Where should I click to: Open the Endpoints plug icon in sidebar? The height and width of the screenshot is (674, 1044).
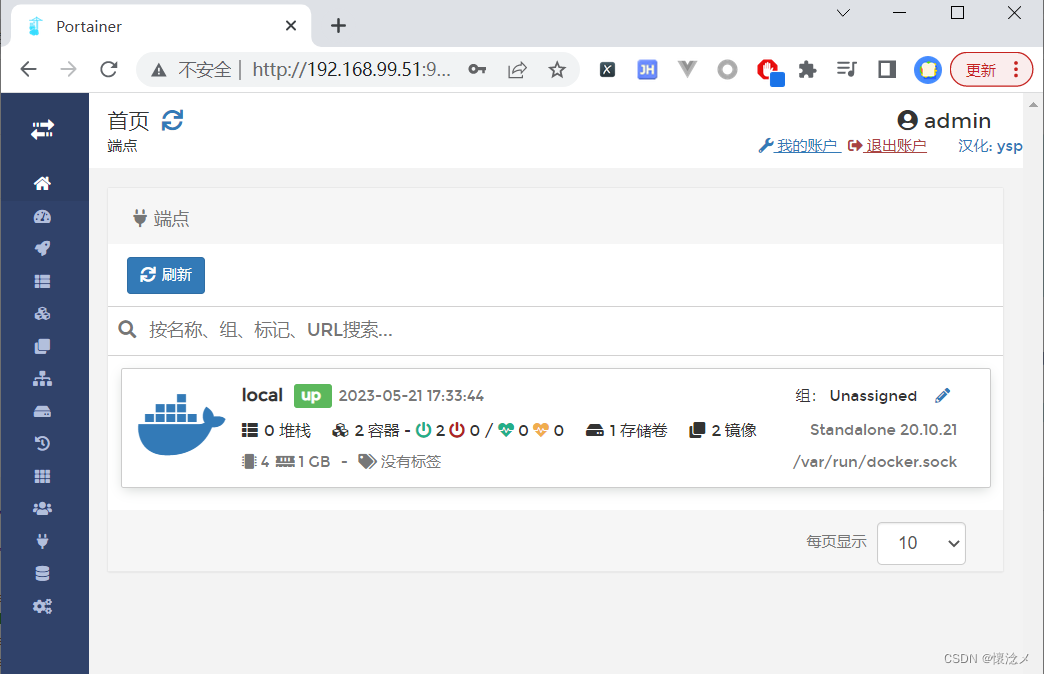pos(42,541)
